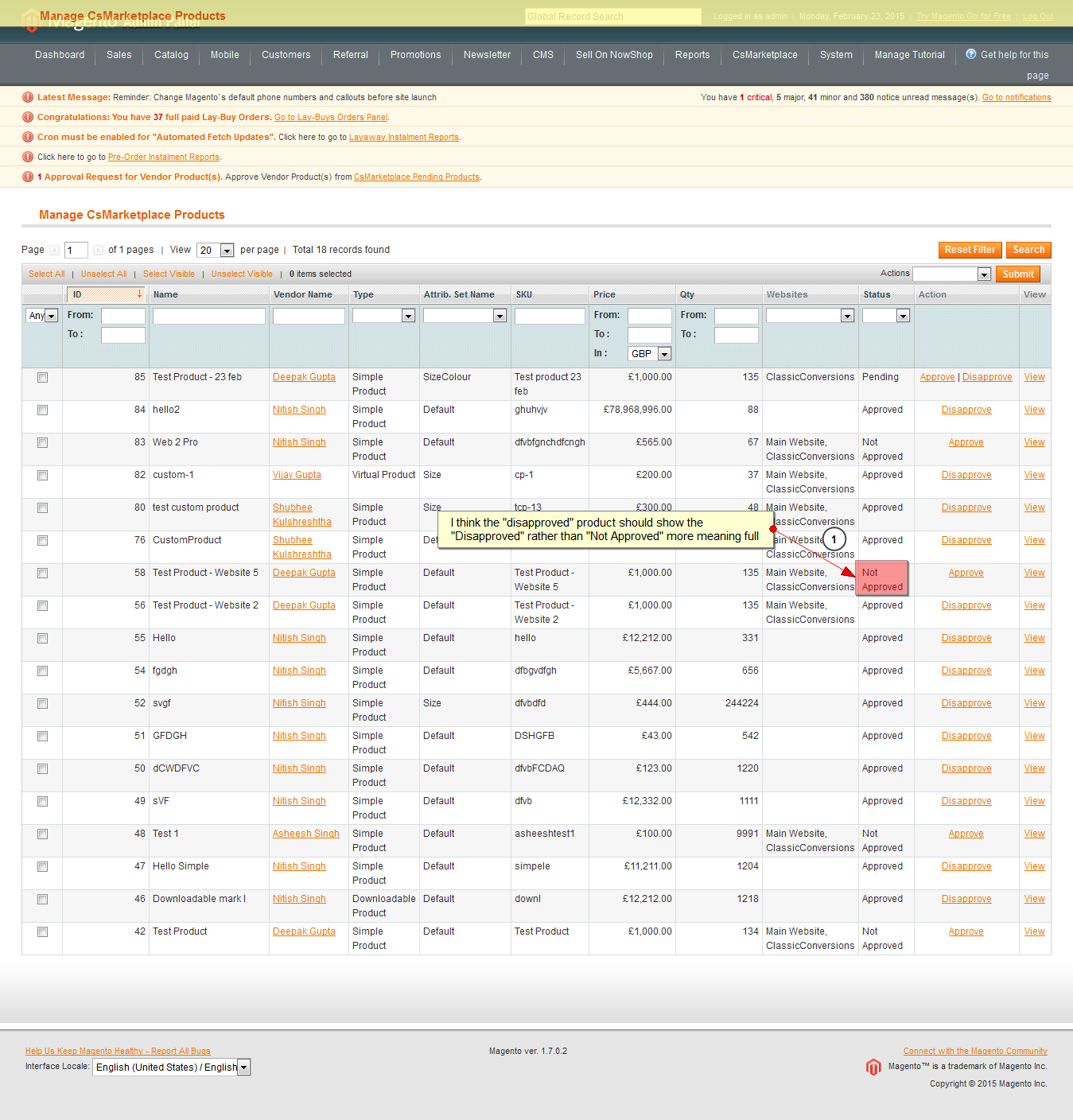Viewport: 1073px width, 1120px height.
Task: Open the CsMarketplace menu
Action: [764, 55]
